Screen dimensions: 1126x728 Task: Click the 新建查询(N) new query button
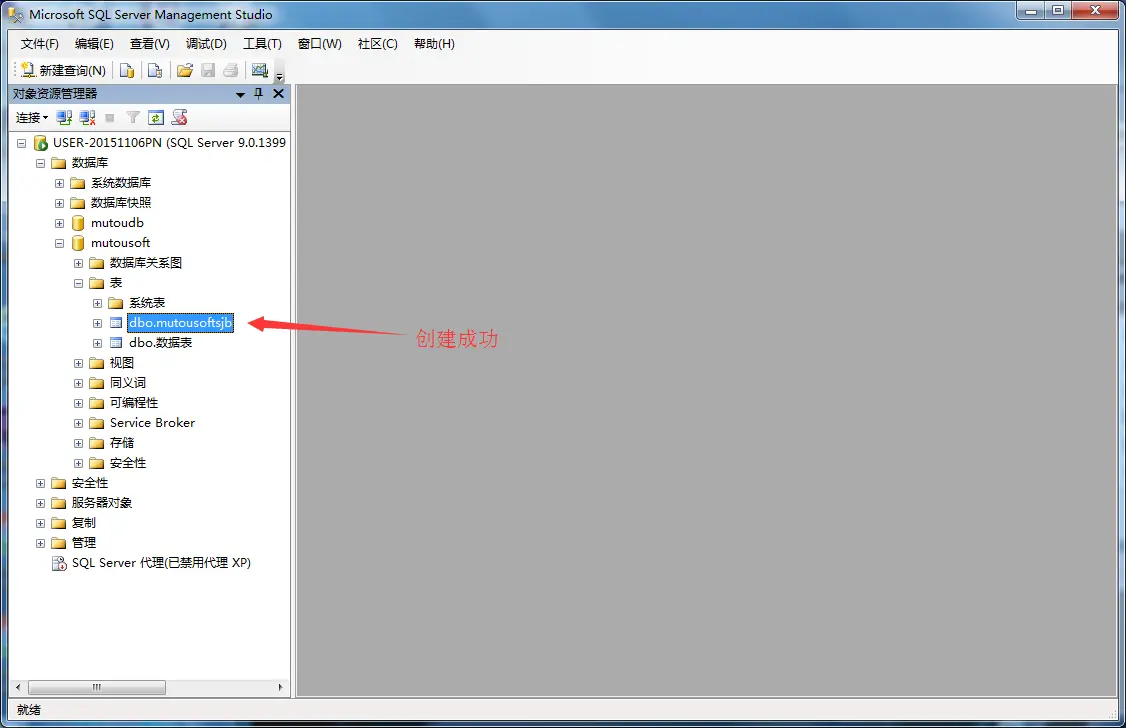pos(63,70)
